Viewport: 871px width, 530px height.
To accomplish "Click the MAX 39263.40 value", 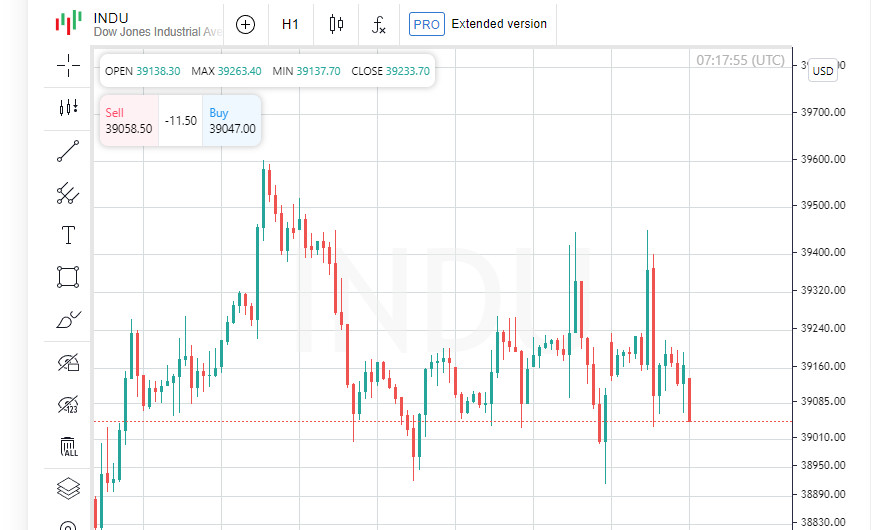I will 226,71.
